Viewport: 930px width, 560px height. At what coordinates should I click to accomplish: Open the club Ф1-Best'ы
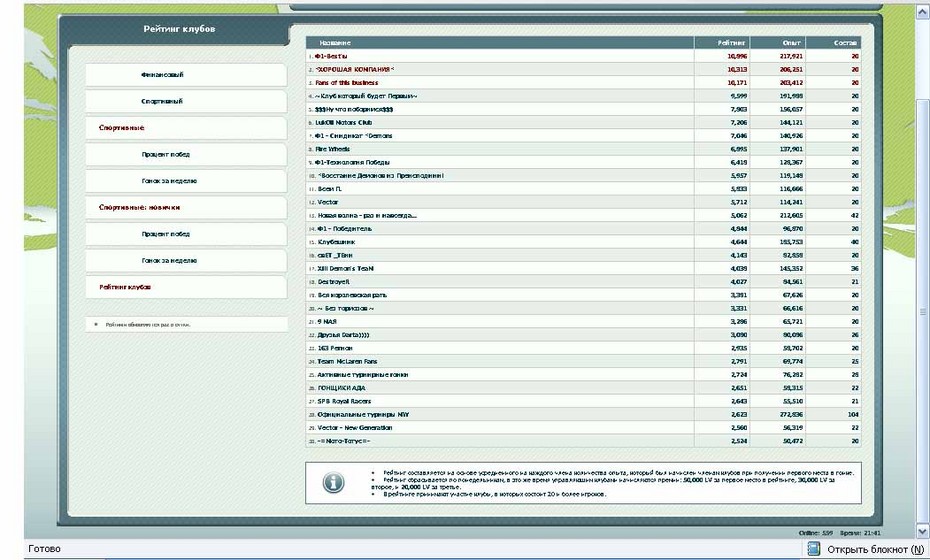(331, 56)
